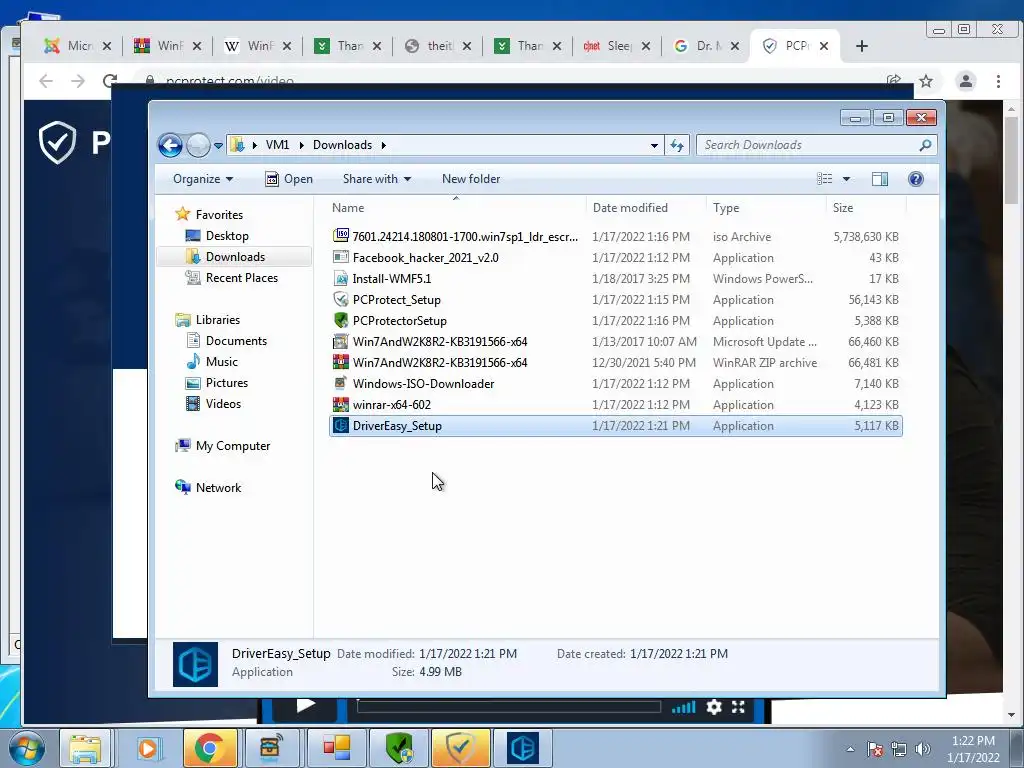Viewport: 1024px width, 768px height.
Task: Click the VM1 breadcrumb segment
Action: click(278, 145)
